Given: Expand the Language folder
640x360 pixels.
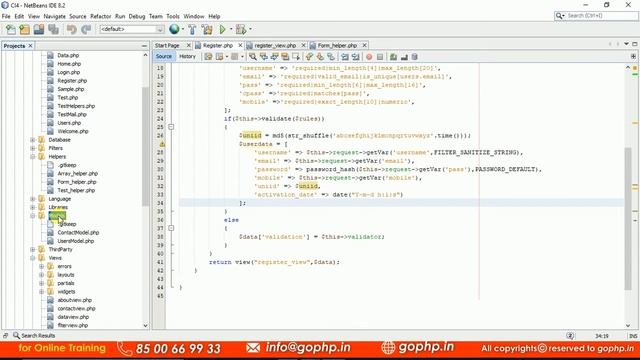Looking at the screenshot, I should click(33, 199).
